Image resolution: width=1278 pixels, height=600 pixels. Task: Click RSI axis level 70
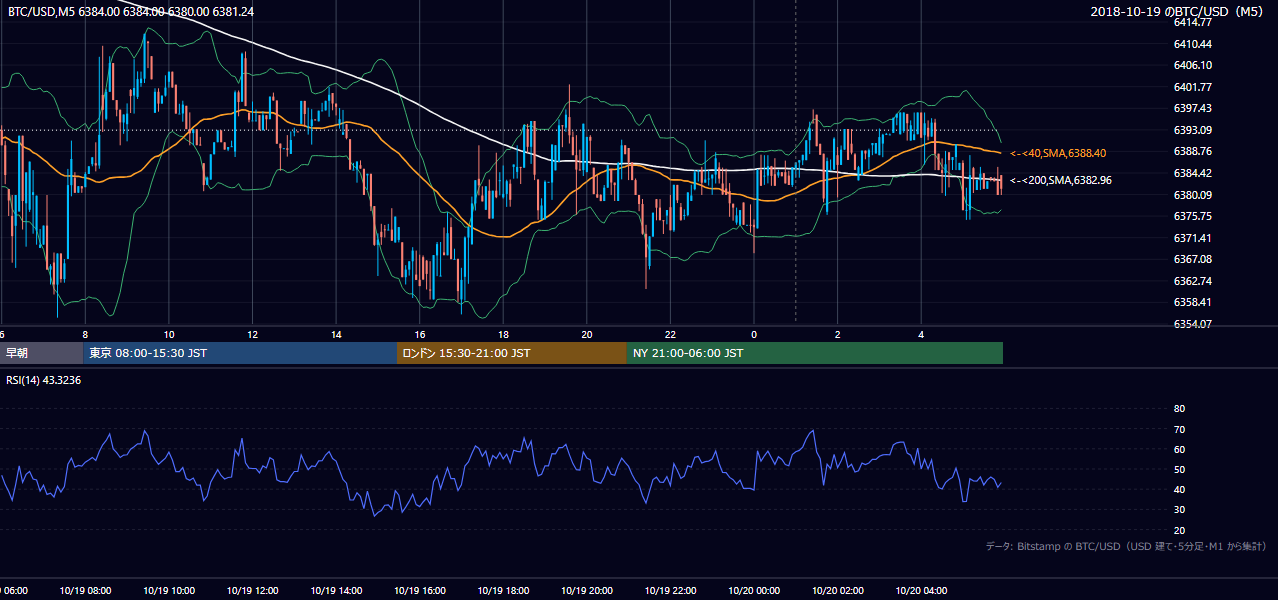(x=1179, y=430)
